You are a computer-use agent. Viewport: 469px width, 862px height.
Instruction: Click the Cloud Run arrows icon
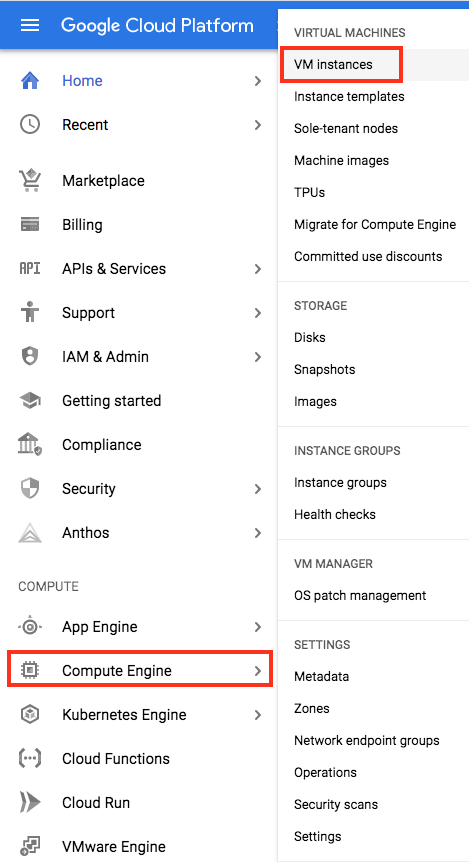click(x=30, y=802)
